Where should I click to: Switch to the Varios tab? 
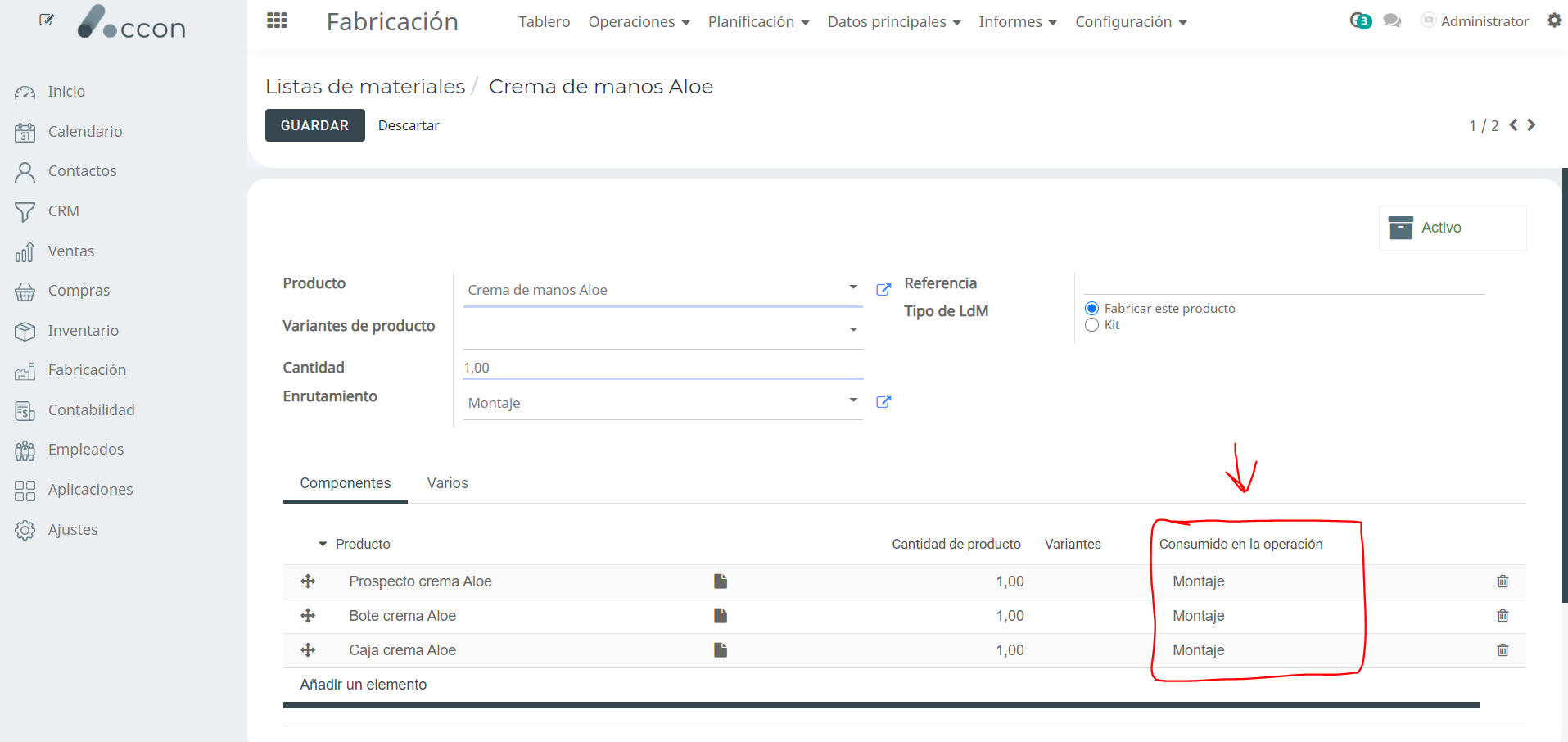(448, 483)
